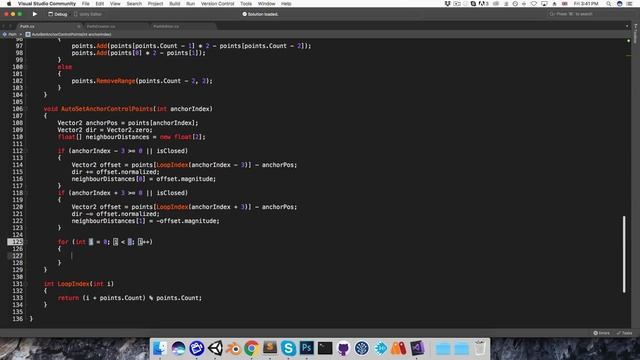Navigate back with the tab arrow
Image resolution: width=640 pixels, height=360 pixels.
(4, 27)
